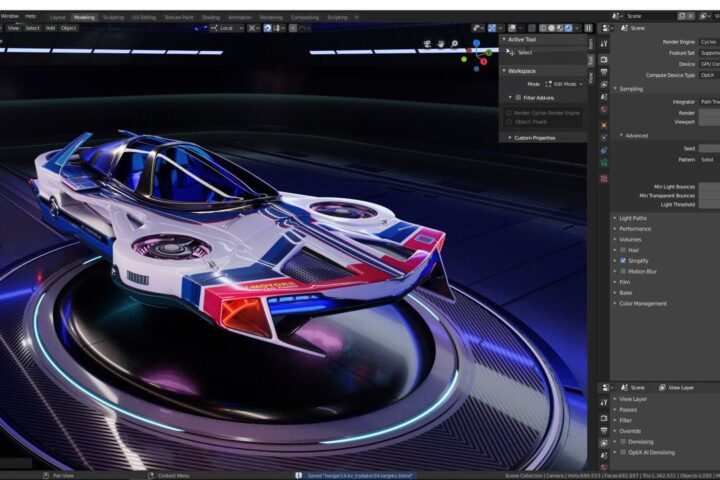
Task: Open the red checkered Texture properties tab
Action: click(x=604, y=178)
